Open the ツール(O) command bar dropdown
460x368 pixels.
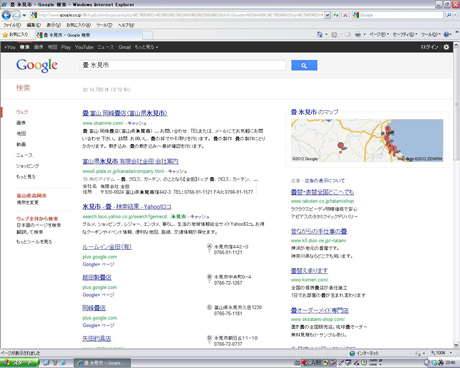(x=431, y=34)
